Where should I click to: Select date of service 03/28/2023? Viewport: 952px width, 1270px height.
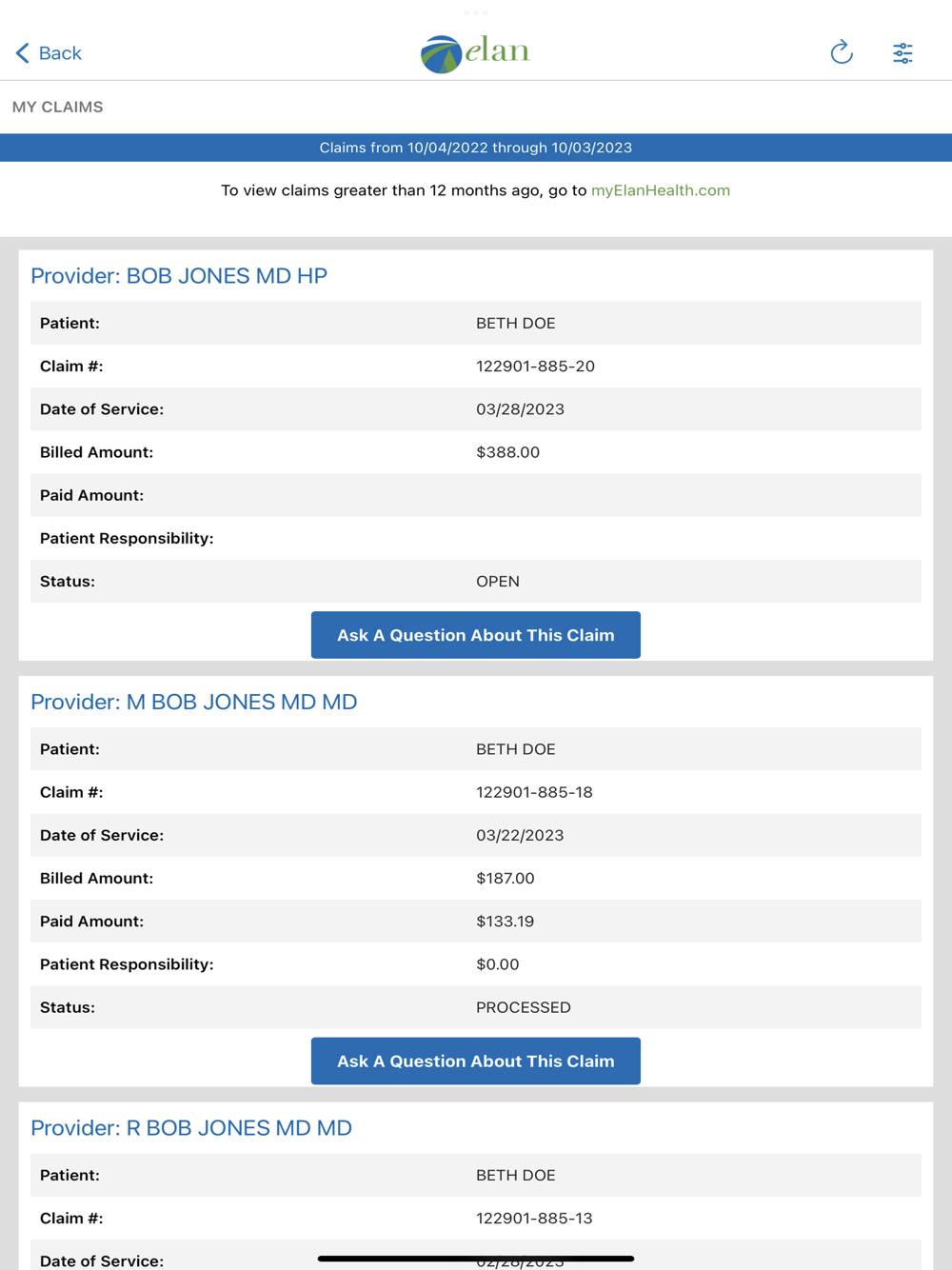[x=520, y=409]
